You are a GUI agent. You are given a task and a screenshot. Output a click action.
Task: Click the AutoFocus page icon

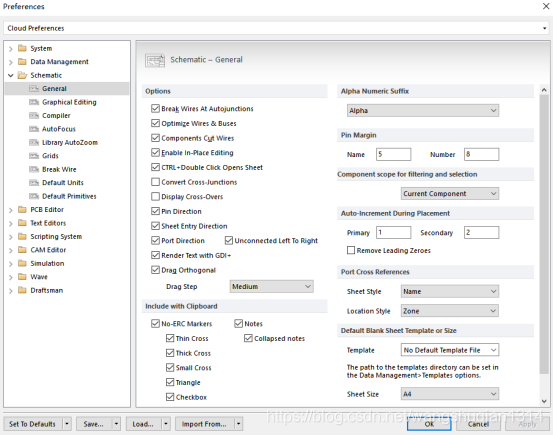tap(34, 129)
